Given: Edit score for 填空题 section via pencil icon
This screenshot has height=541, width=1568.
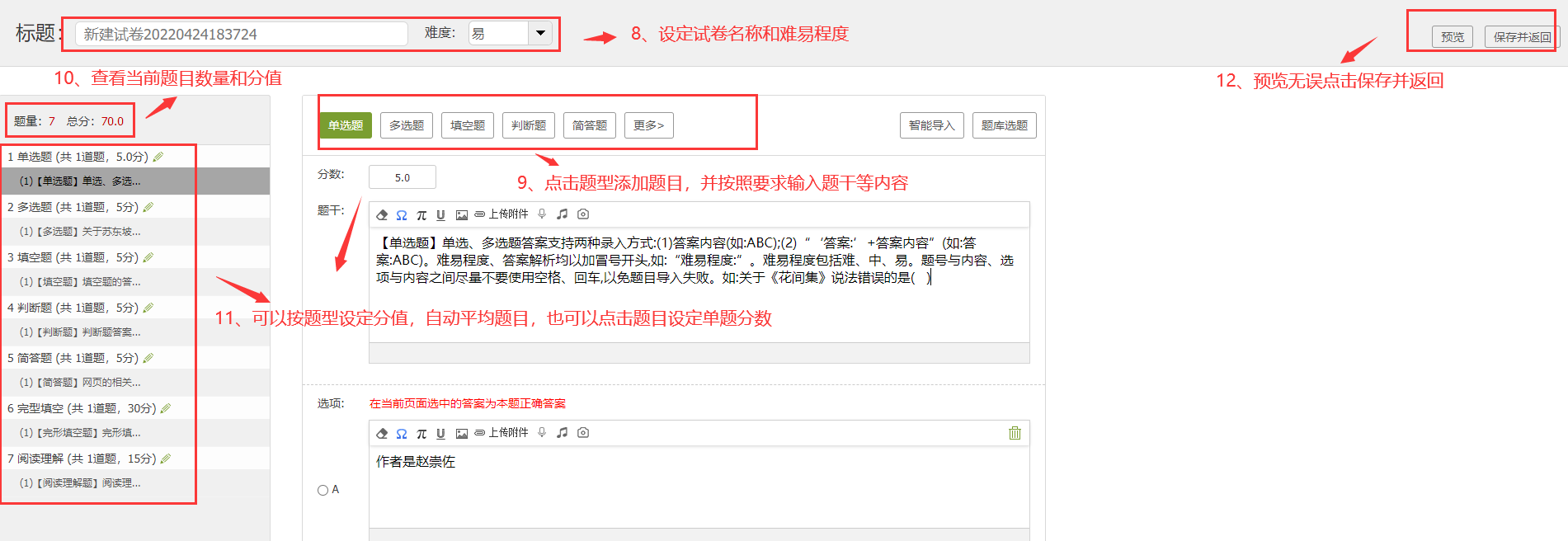Looking at the screenshot, I should [x=148, y=257].
